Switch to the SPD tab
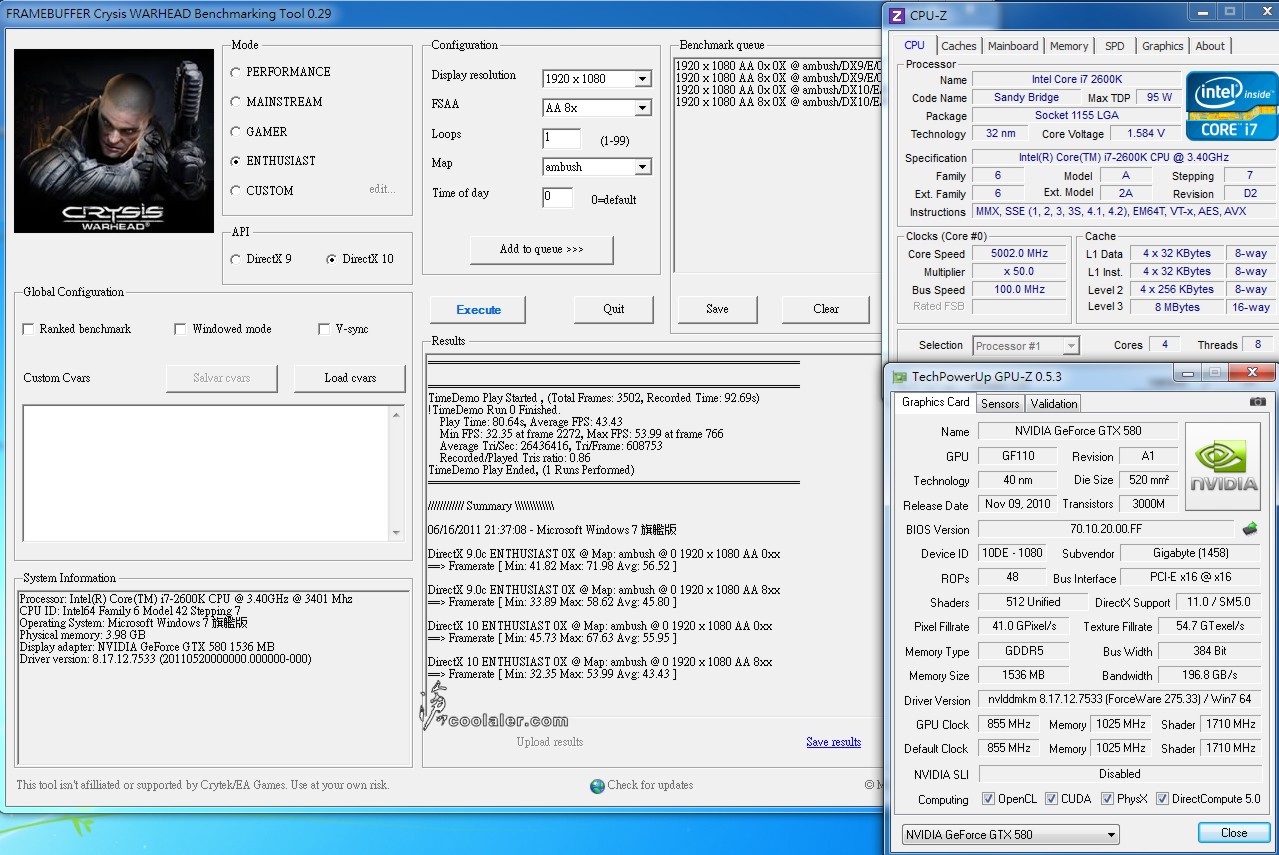 pos(1114,46)
